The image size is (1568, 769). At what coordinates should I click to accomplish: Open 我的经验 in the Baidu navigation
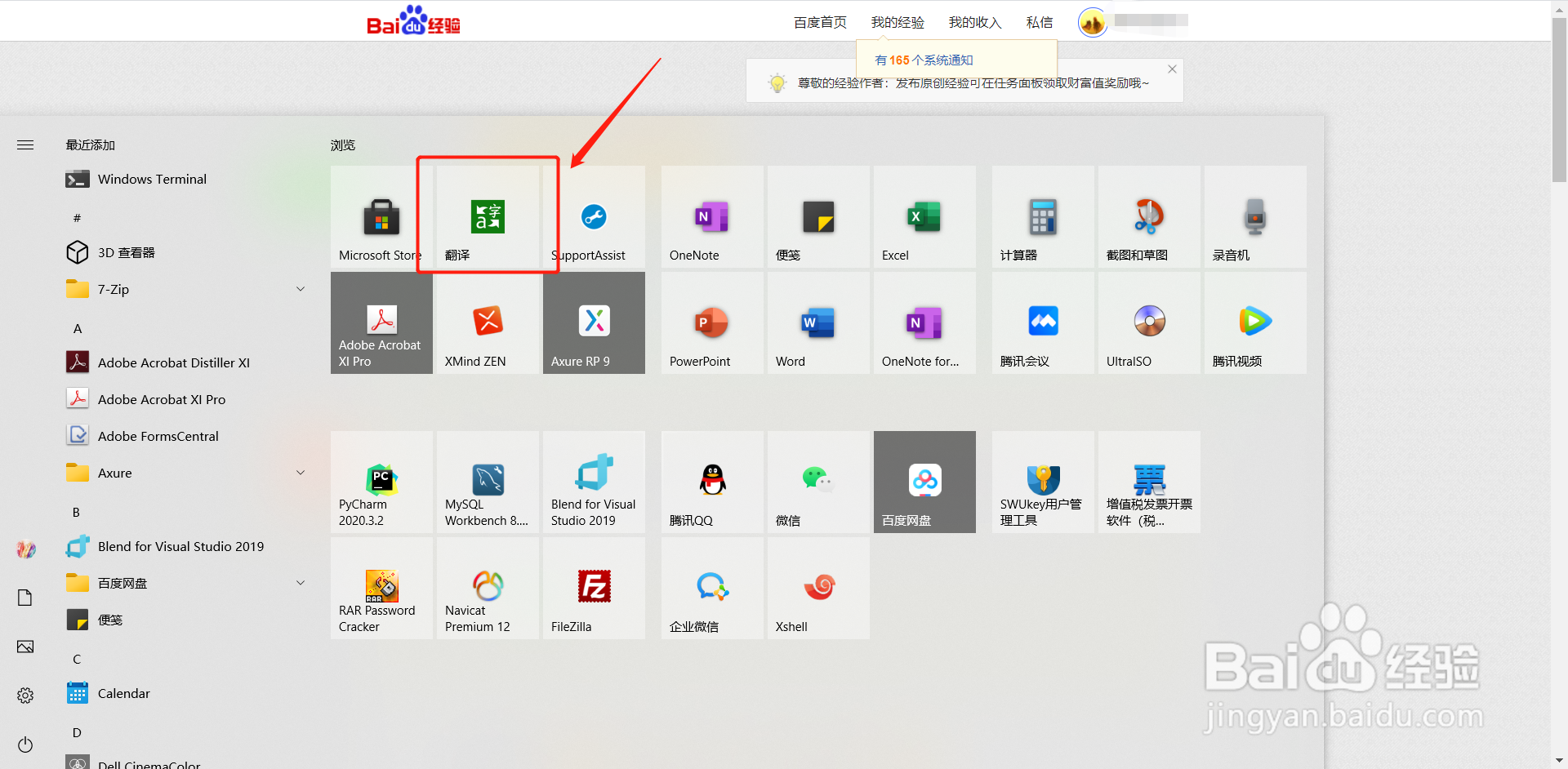[898, 22]
